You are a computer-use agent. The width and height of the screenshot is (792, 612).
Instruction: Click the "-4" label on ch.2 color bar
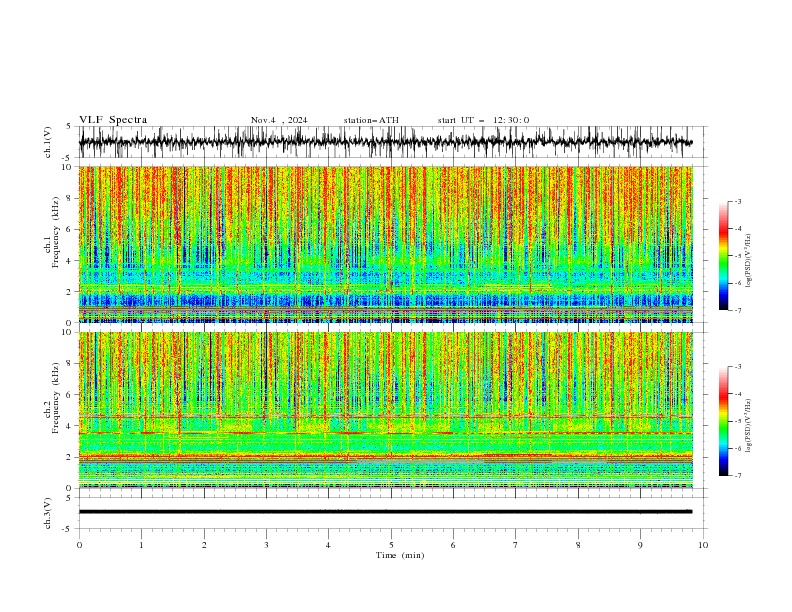(x=737, y=394)
